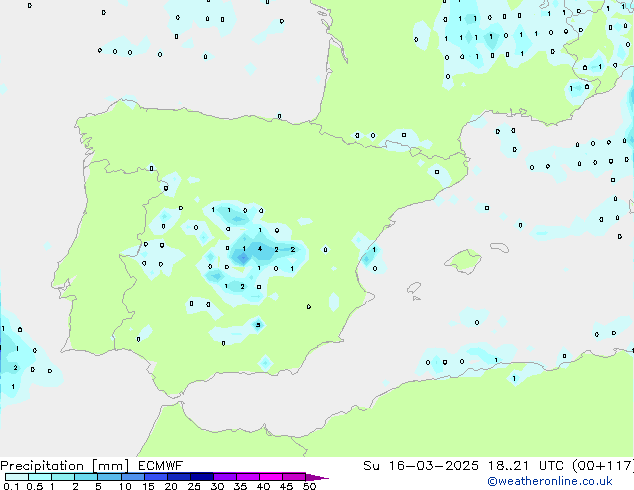Click the "35" legend scale label
Image resolution: width=634 pixels, height=490 pixels.
point(240,486)
